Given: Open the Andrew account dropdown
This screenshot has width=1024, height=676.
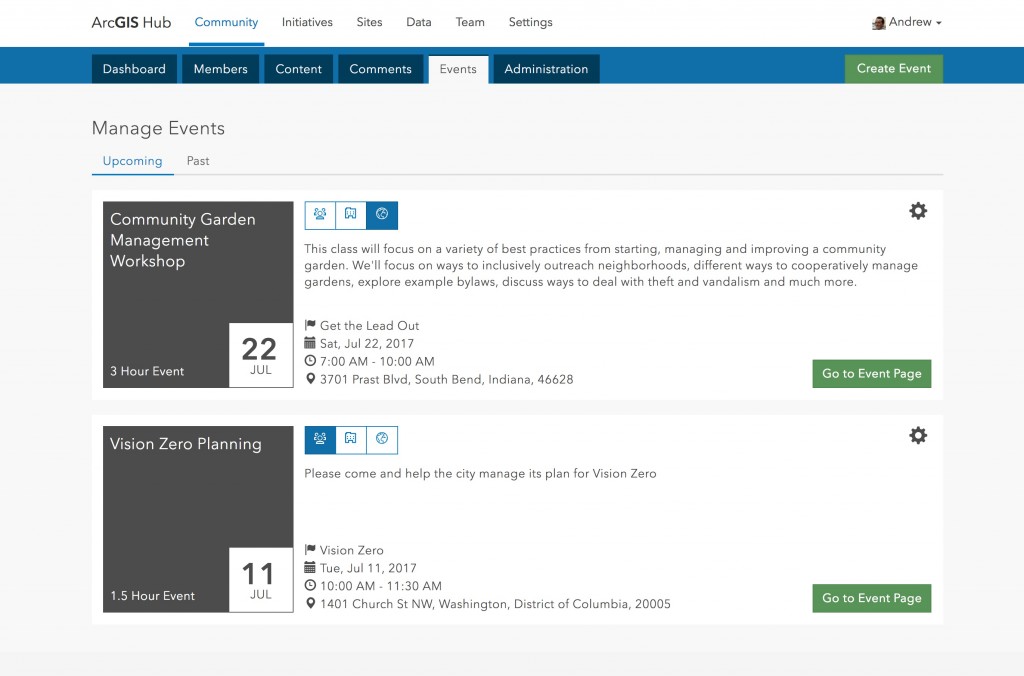Looking at the screenshot, I should [906, 22].
